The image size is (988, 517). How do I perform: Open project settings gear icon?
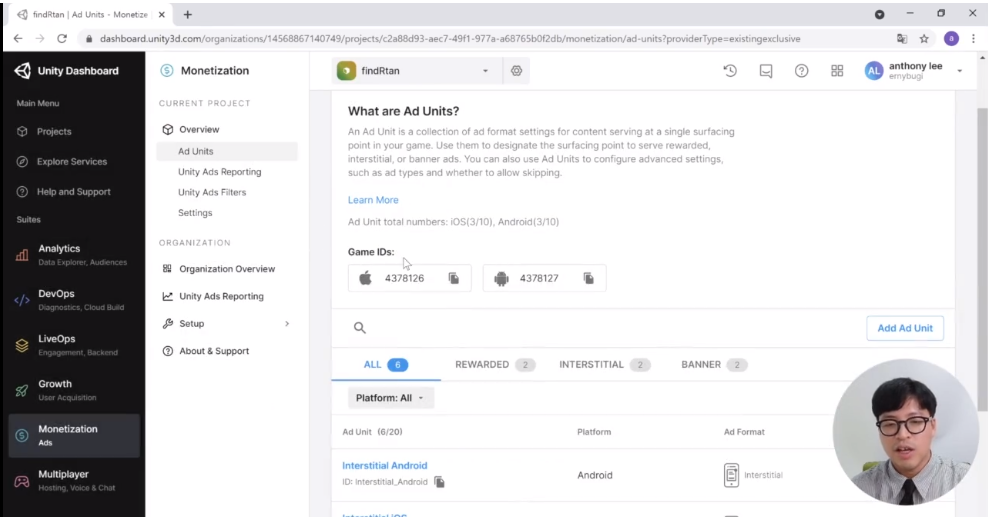tap(516, 71)
